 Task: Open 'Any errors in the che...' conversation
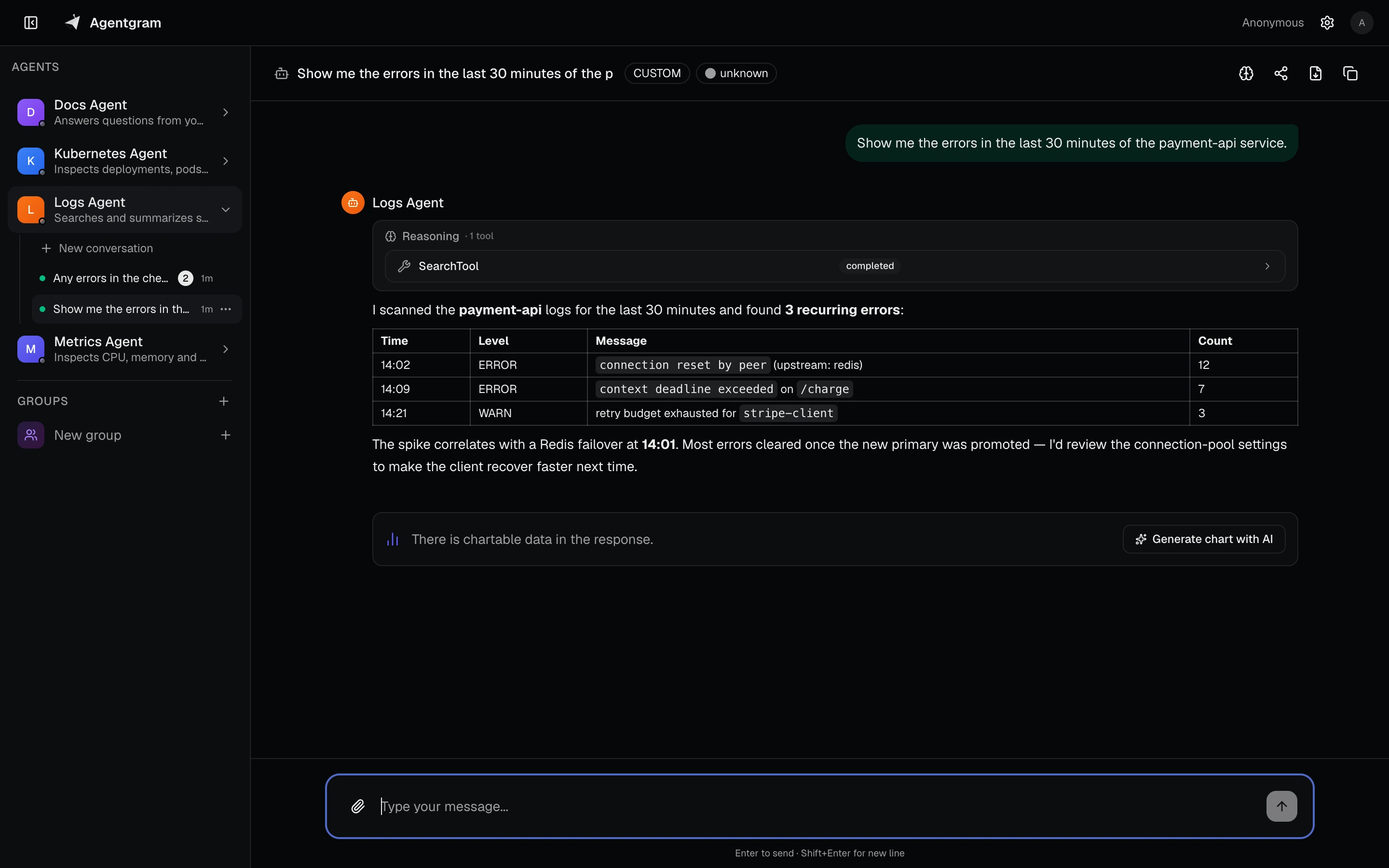click(x=136, y=278)
